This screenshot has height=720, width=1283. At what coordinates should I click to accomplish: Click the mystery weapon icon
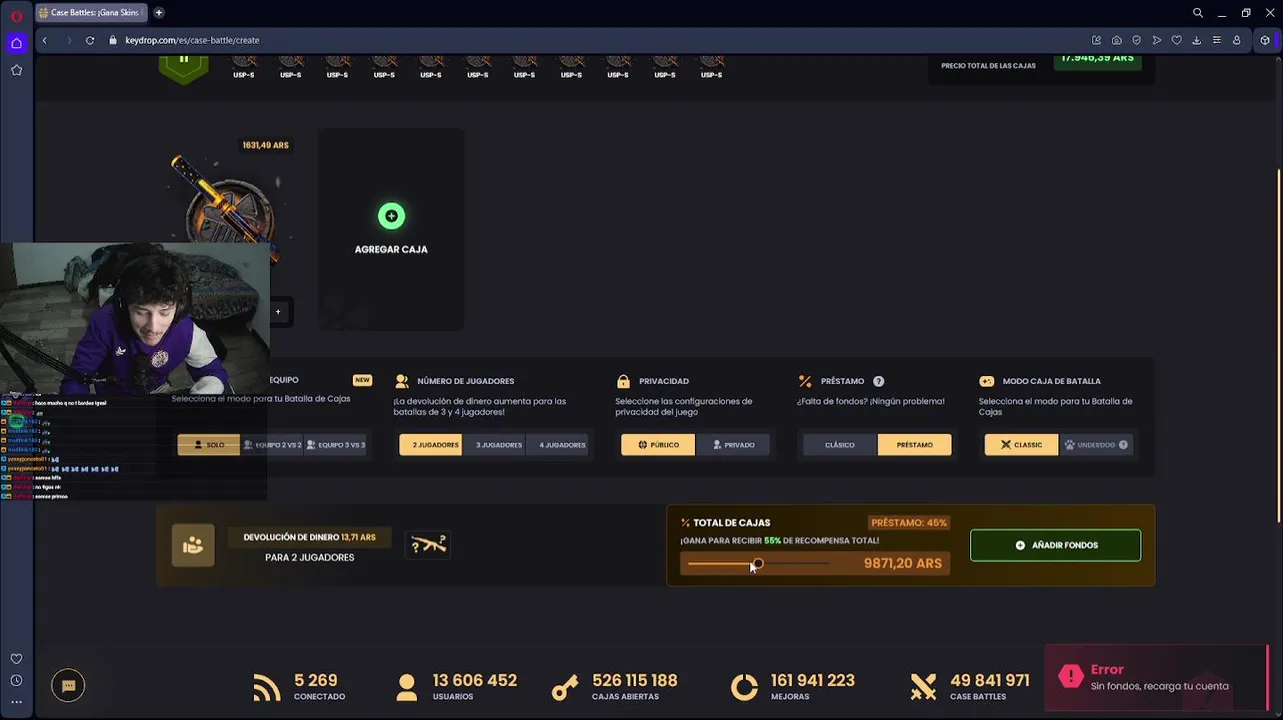[x=428, y=544]
